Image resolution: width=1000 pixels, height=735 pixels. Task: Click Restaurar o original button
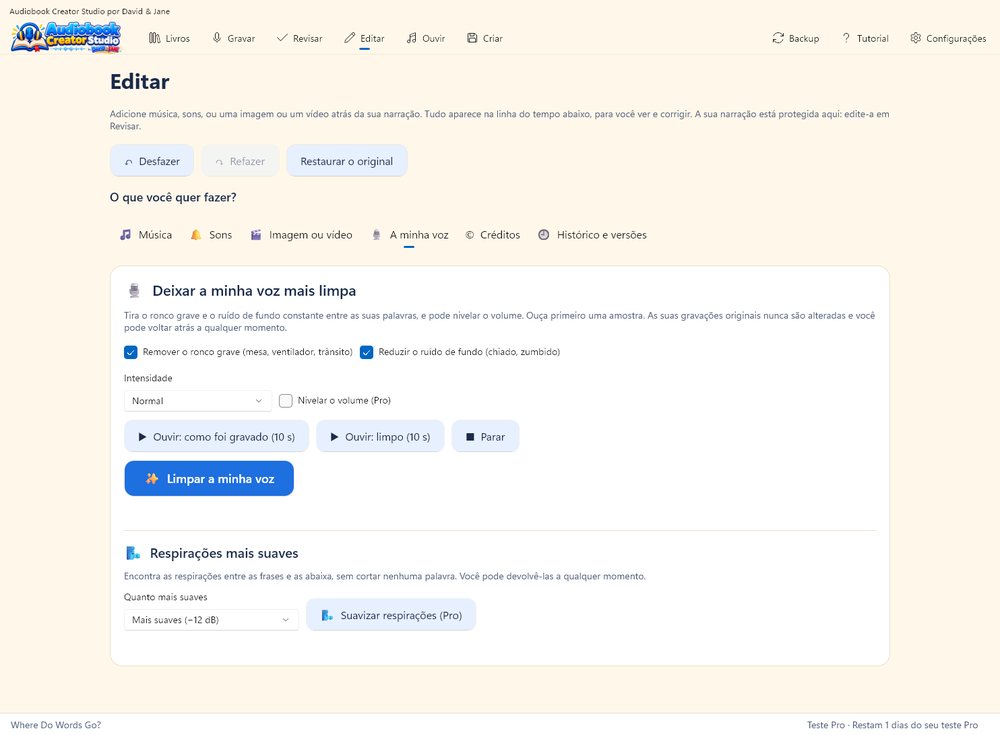347,161
